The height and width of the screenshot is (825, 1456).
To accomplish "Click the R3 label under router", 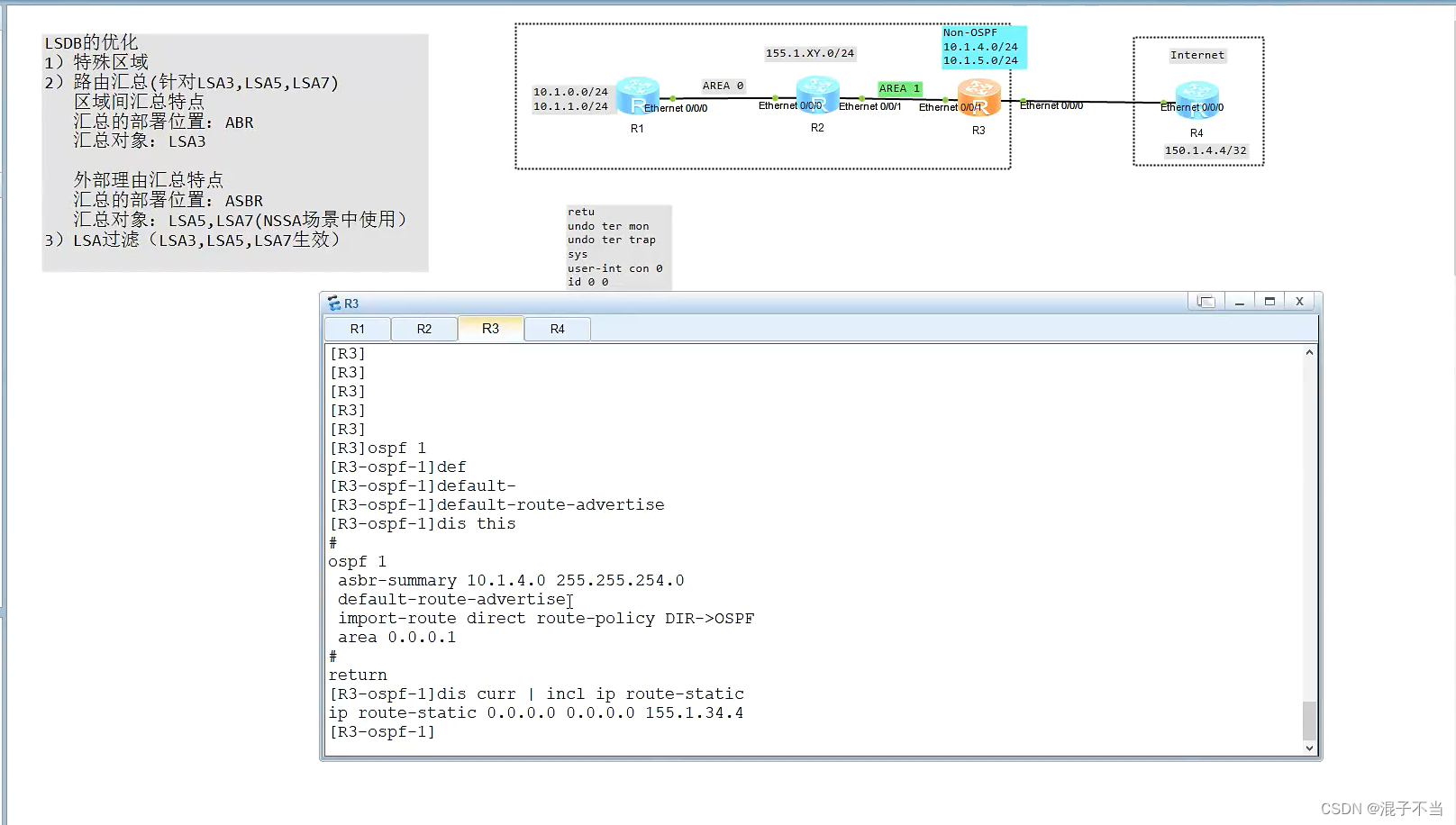I will pos(978,131).
